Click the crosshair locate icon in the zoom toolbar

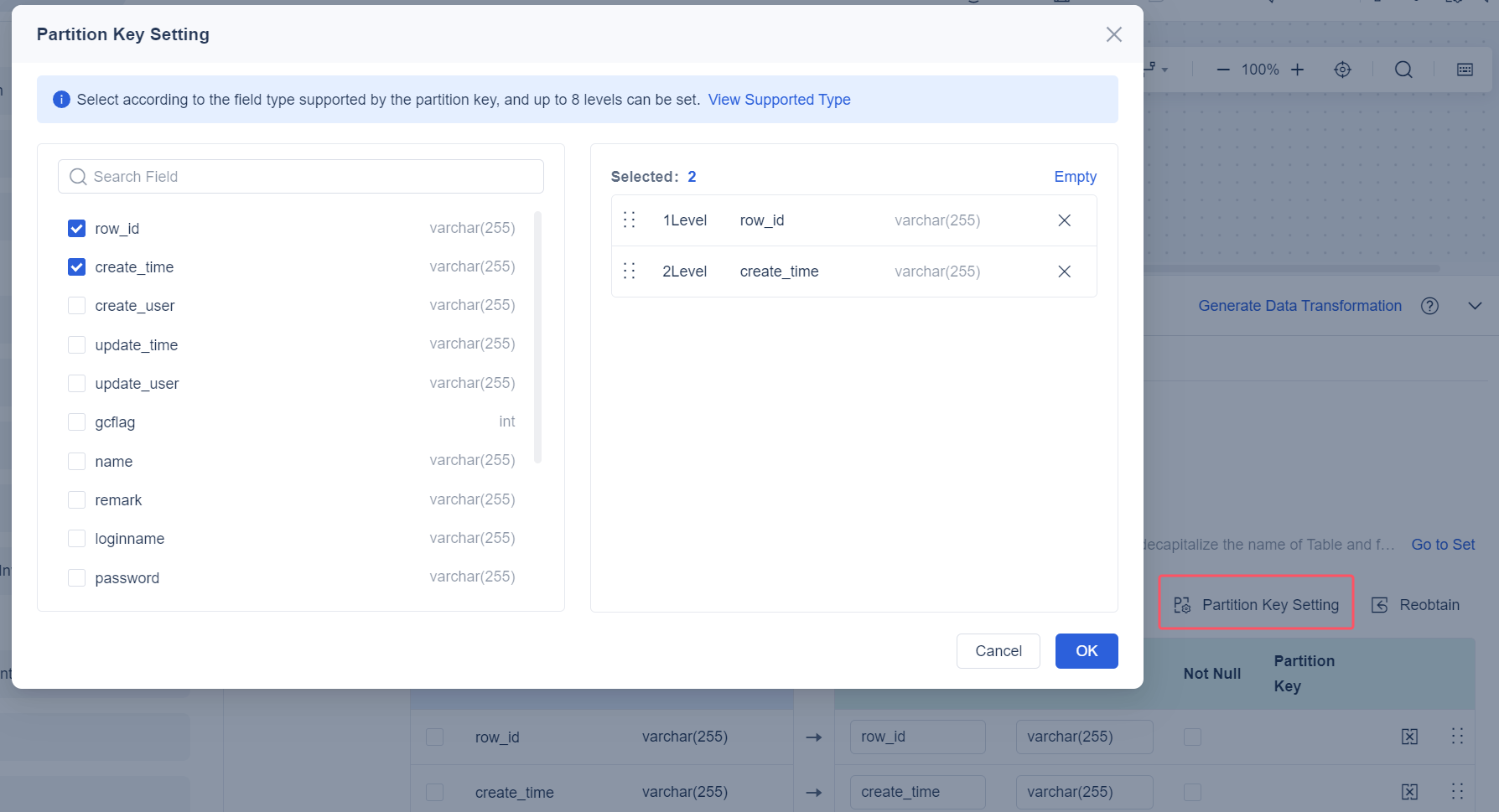click(x=1343, y=70)
